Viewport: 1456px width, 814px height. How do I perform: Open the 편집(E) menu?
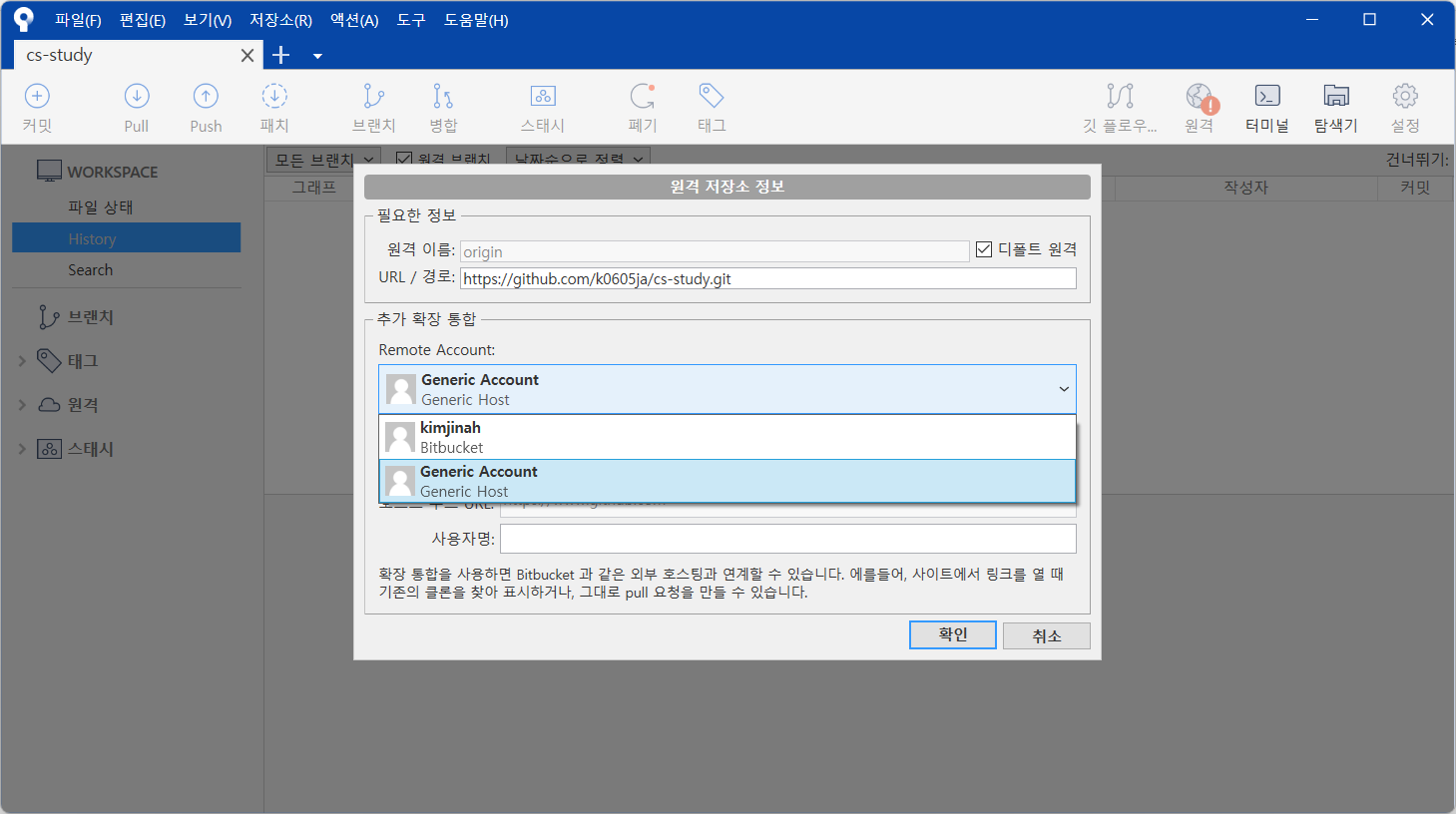pyautogui.click(x=143, y=20)
